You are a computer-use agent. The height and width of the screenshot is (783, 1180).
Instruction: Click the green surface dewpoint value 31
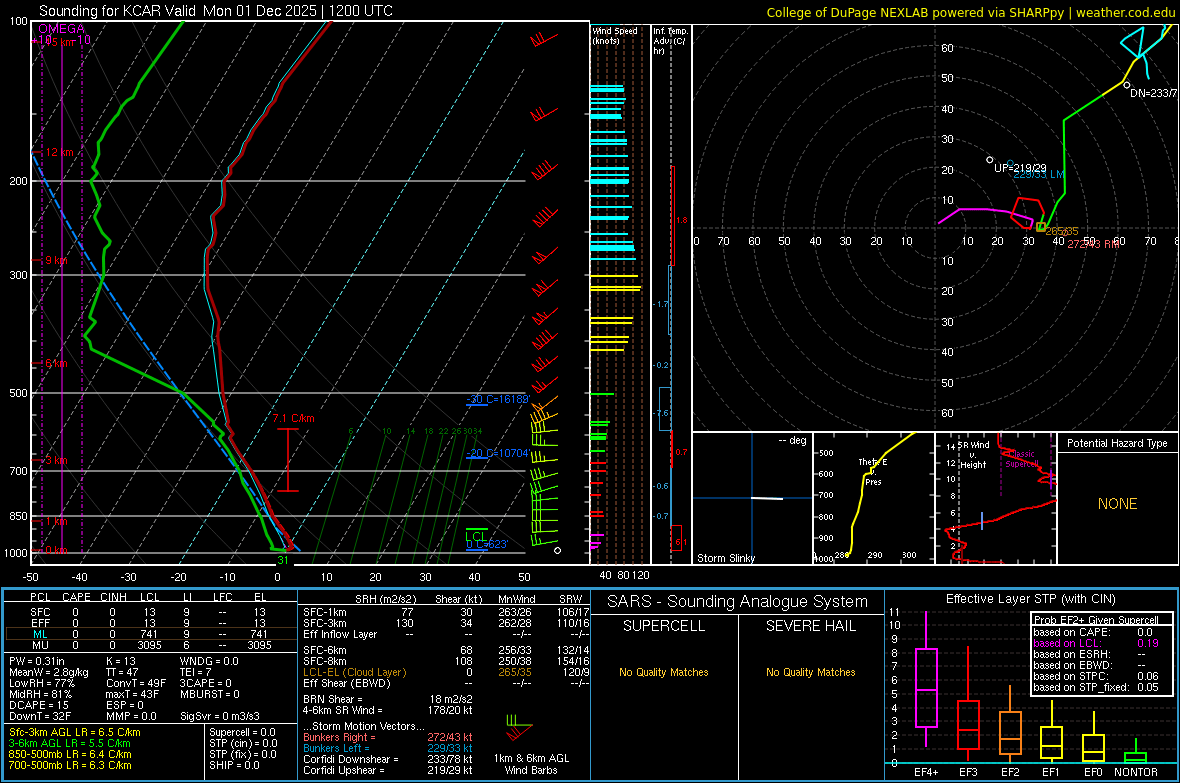point(283,560)
